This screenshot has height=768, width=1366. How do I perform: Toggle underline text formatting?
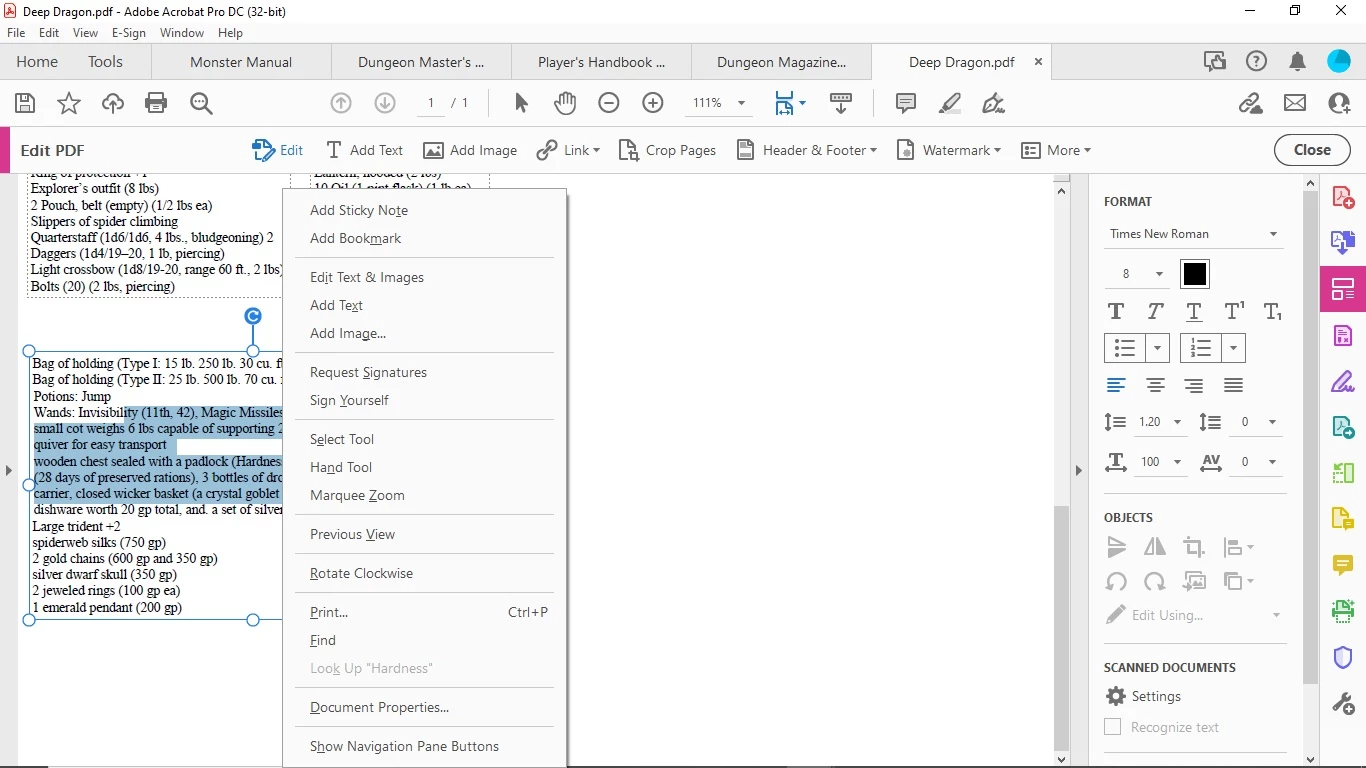tap(1193, 311)
